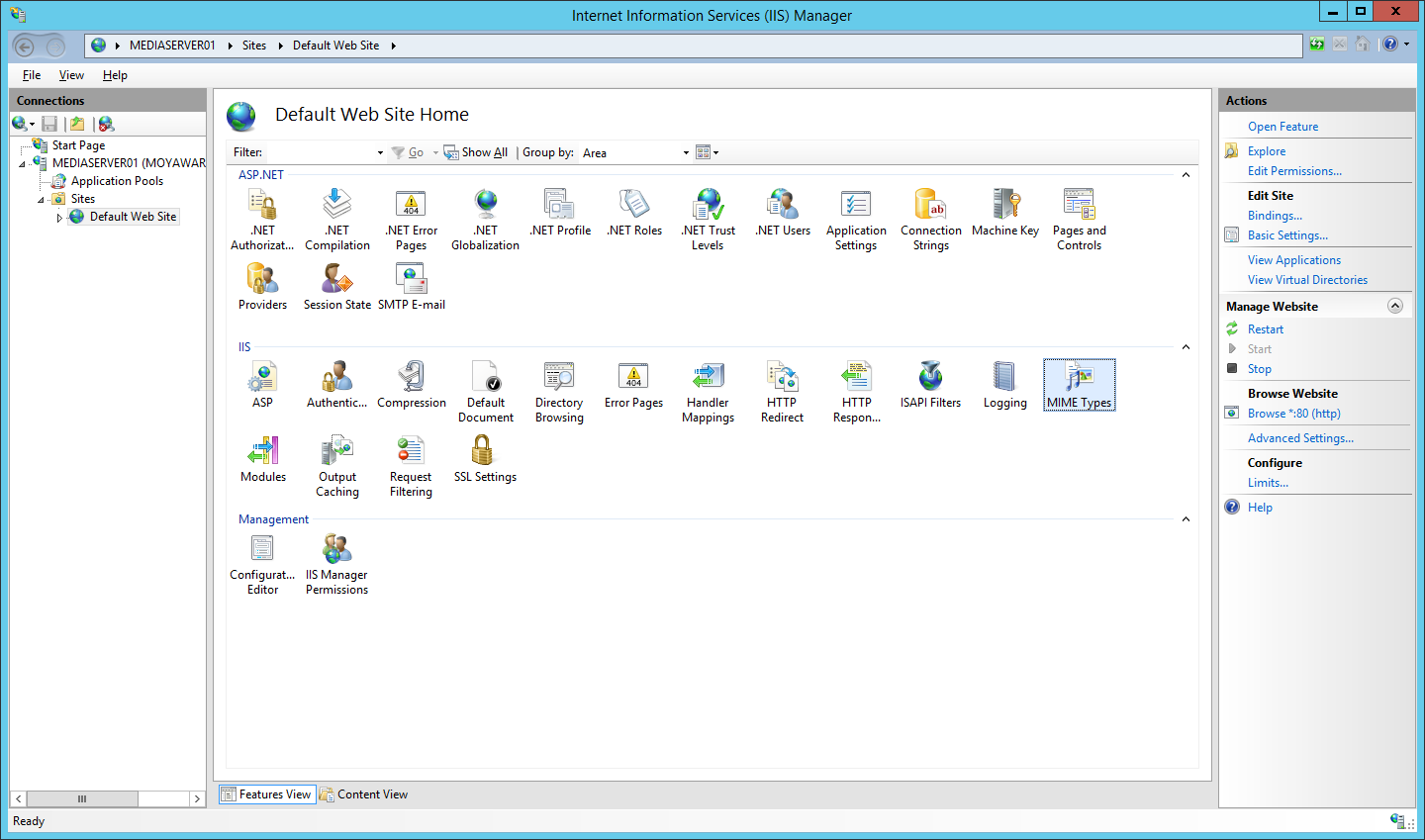Open the View menu
This screenshot has width=1425, height=840.
pyautogui.click(x=70, y=74)
